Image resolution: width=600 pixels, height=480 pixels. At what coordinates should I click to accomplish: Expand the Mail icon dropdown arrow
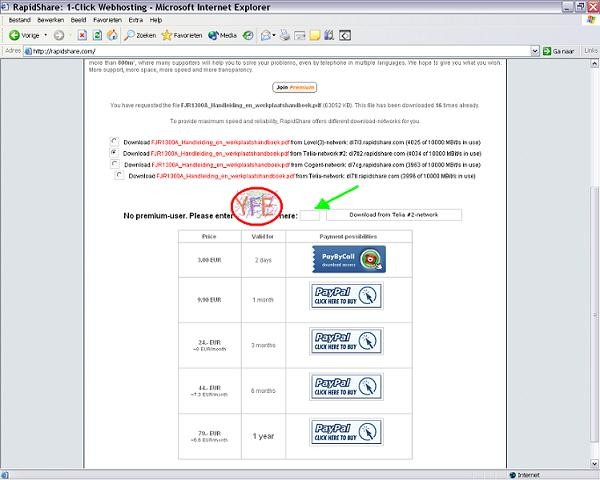click(x=274, y=35)
